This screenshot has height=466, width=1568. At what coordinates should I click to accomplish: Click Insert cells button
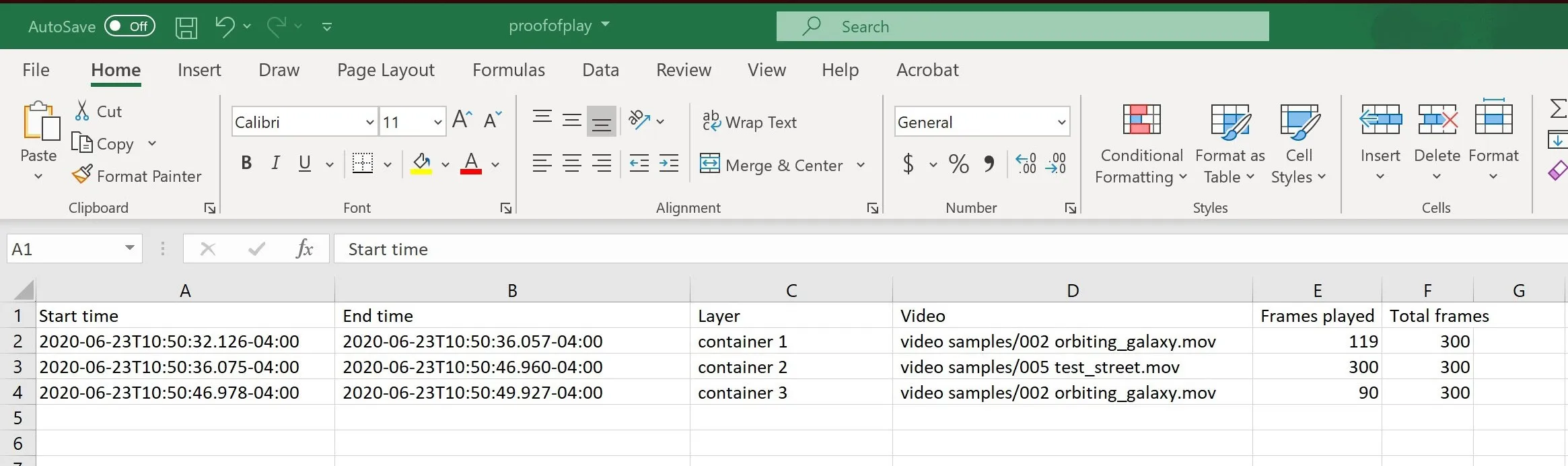pos(1380,143)
